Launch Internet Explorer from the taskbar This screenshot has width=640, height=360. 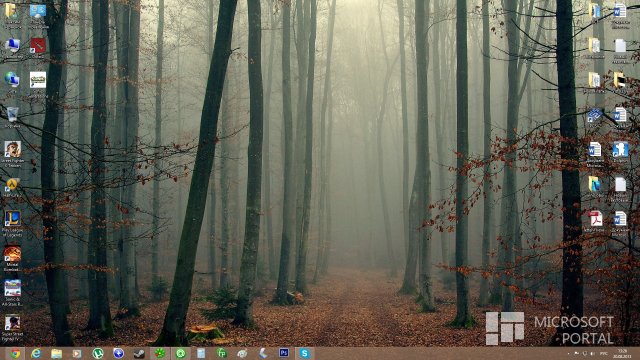coord(36,353)
